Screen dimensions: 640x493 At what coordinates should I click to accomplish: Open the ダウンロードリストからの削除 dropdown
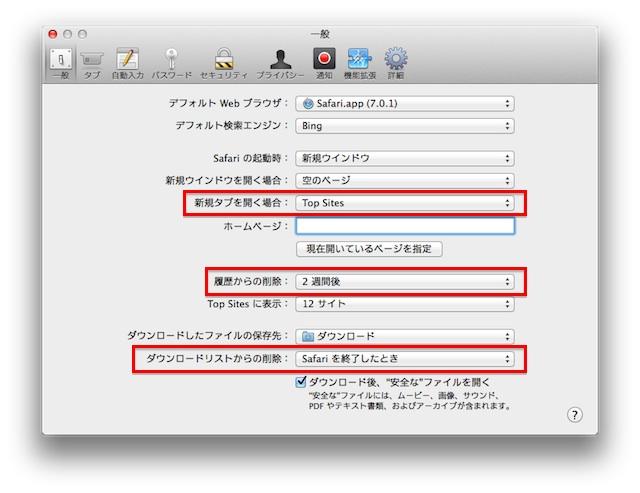tap(405, 359)
